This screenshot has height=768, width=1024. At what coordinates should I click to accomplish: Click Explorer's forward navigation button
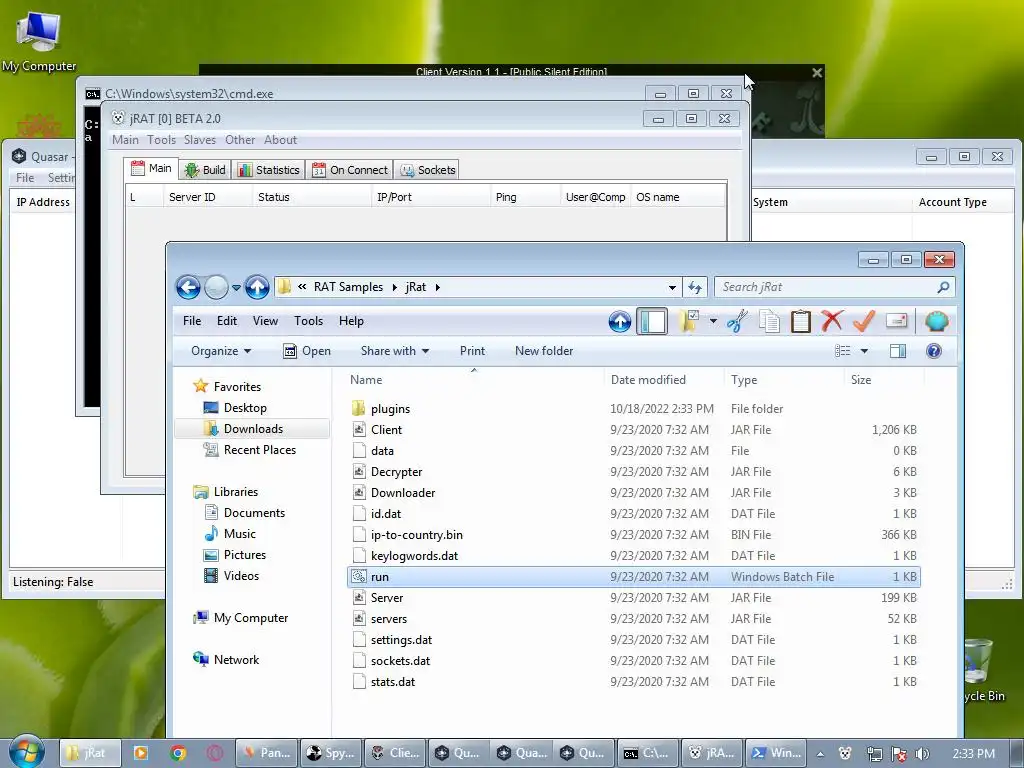pos(216,287)
